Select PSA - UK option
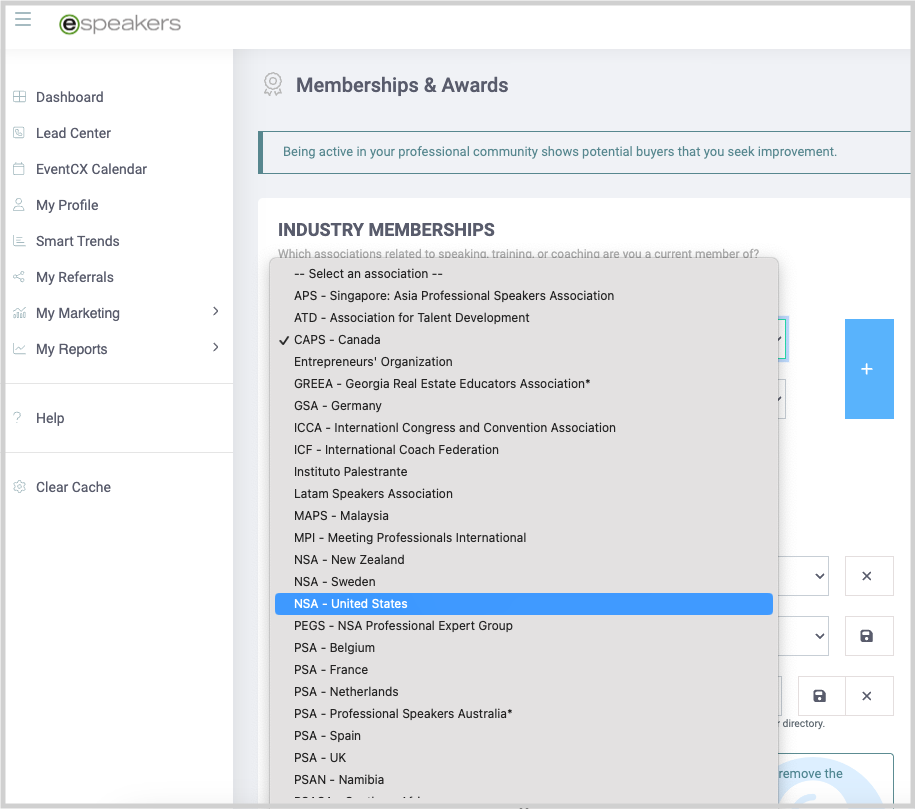915x809 pixels. pyautogui.click(x=523, y=758)
